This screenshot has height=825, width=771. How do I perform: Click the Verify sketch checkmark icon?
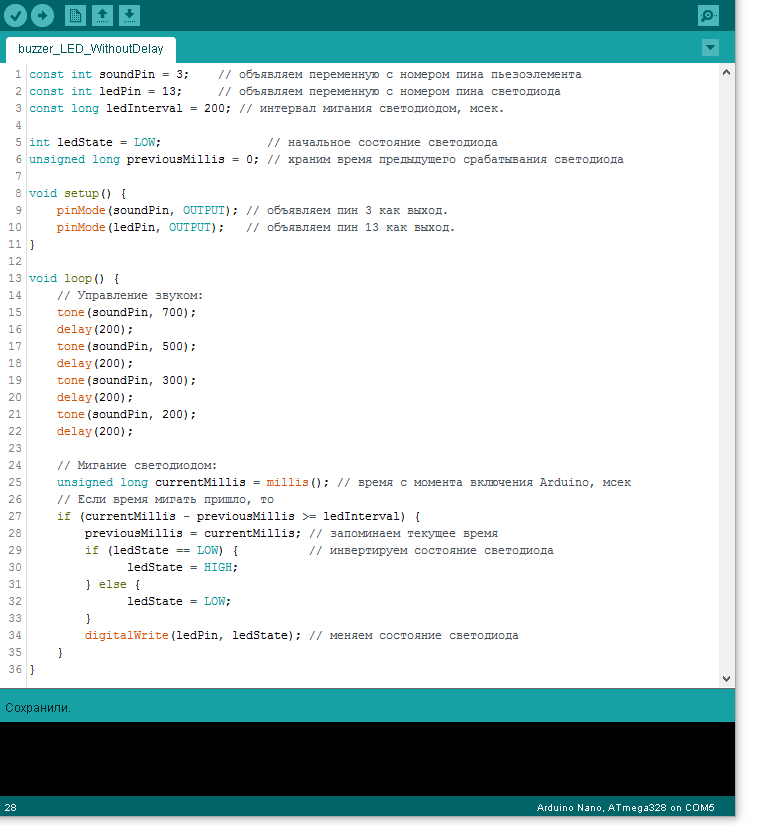pyautogui.click(x=15, y=15)
